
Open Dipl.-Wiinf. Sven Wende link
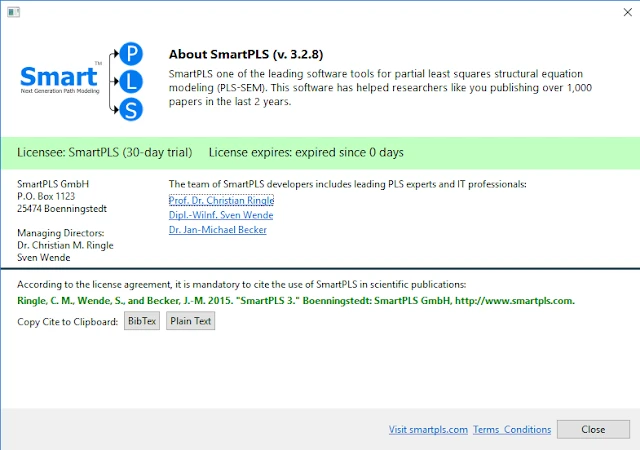(221, 215)
